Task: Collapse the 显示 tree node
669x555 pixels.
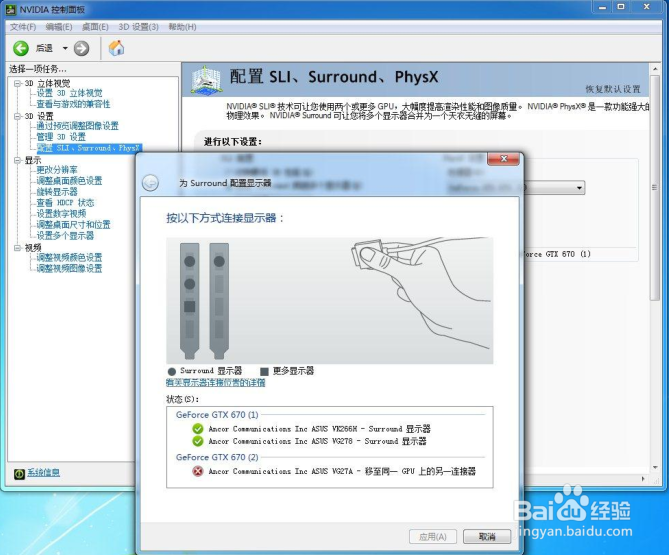Action: (17, 160)
